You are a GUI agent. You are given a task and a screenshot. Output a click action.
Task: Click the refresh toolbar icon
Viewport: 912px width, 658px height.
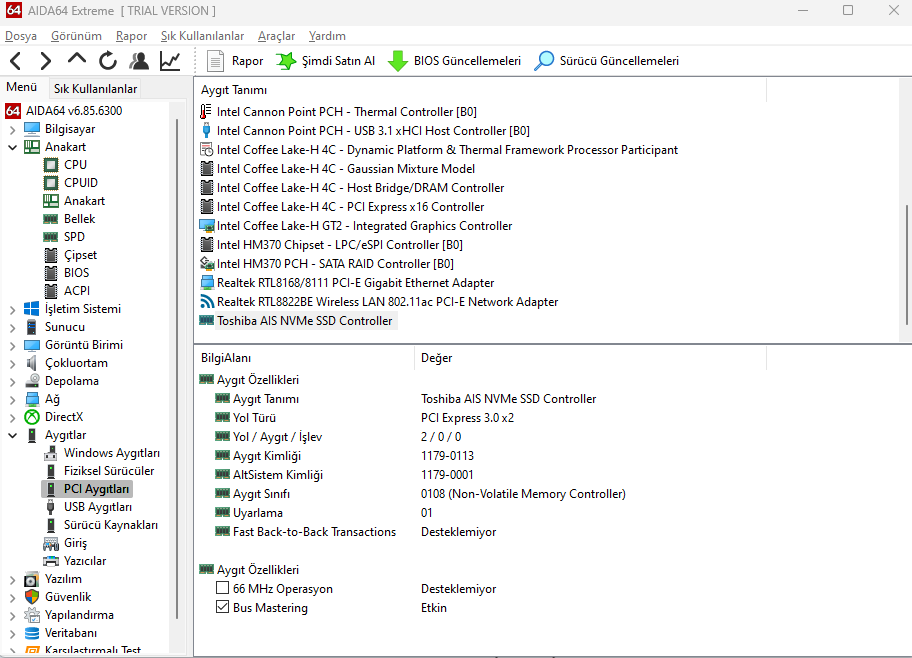(x=108, y=61)
